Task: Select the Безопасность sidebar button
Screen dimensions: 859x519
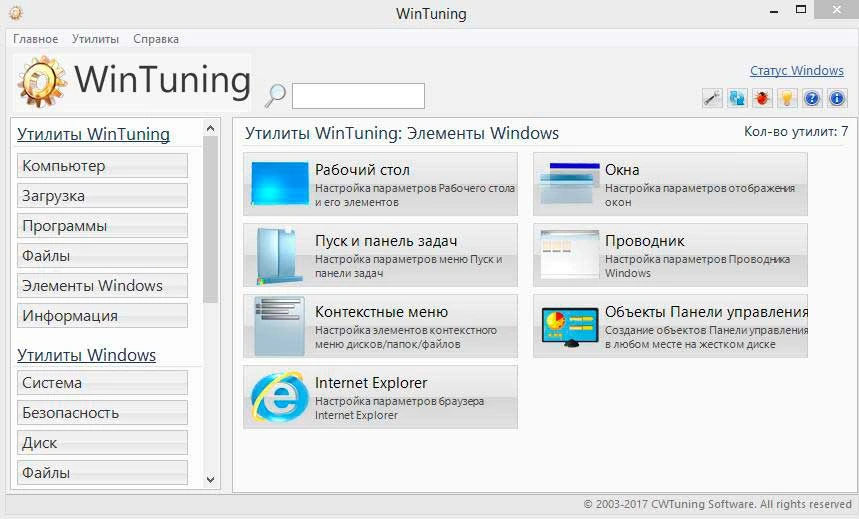Action: coord(102,413)
